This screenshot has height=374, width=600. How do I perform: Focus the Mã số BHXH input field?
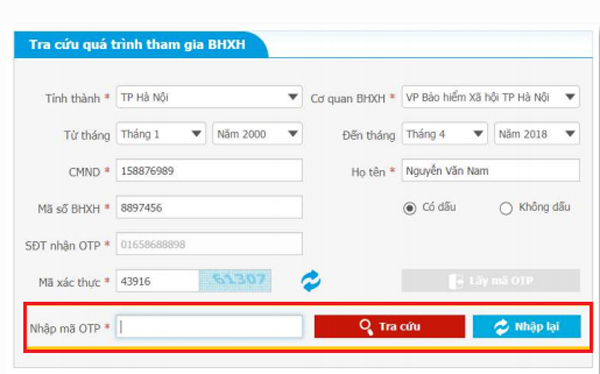pyautogui.click(x=209, y=207)
